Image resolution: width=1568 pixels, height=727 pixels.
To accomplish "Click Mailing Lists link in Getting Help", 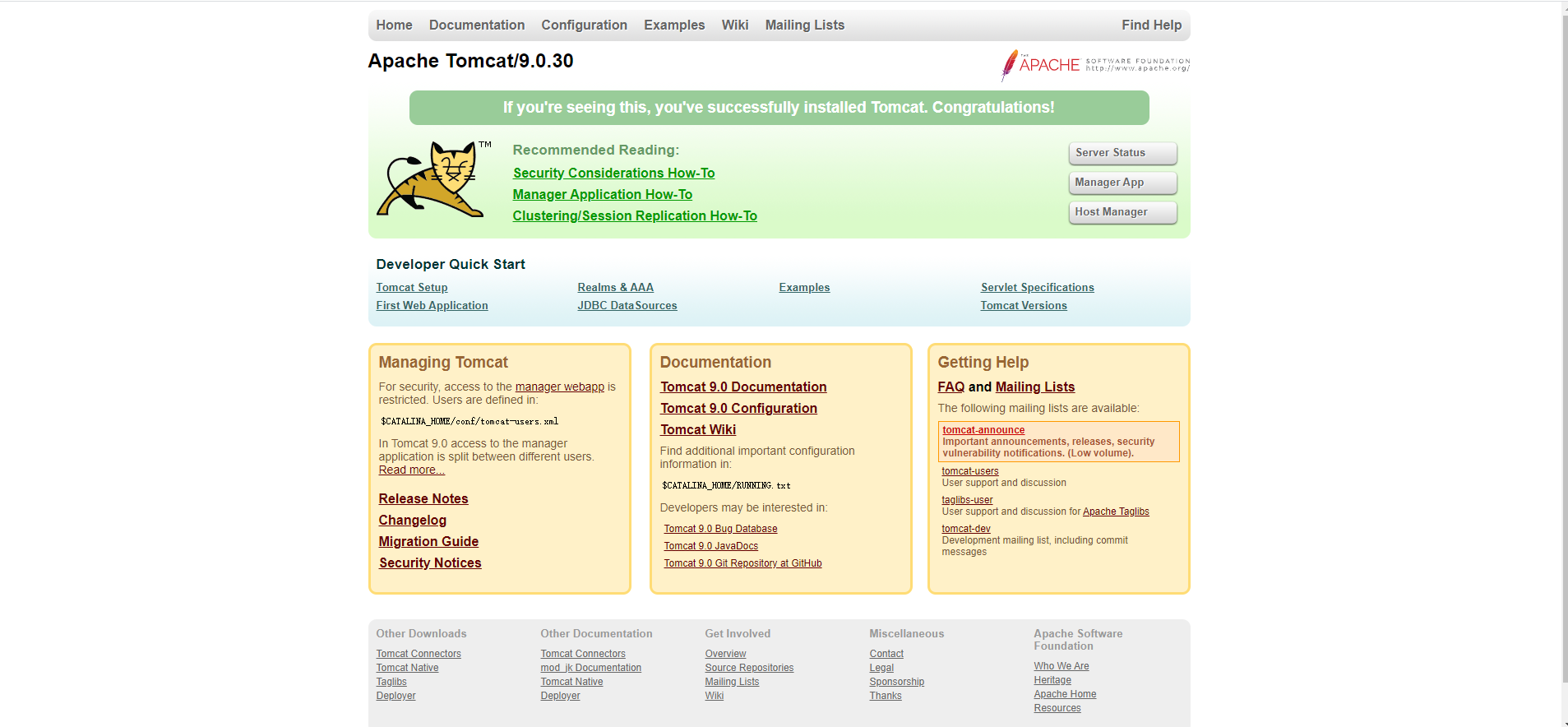I will click(1035, 387).
